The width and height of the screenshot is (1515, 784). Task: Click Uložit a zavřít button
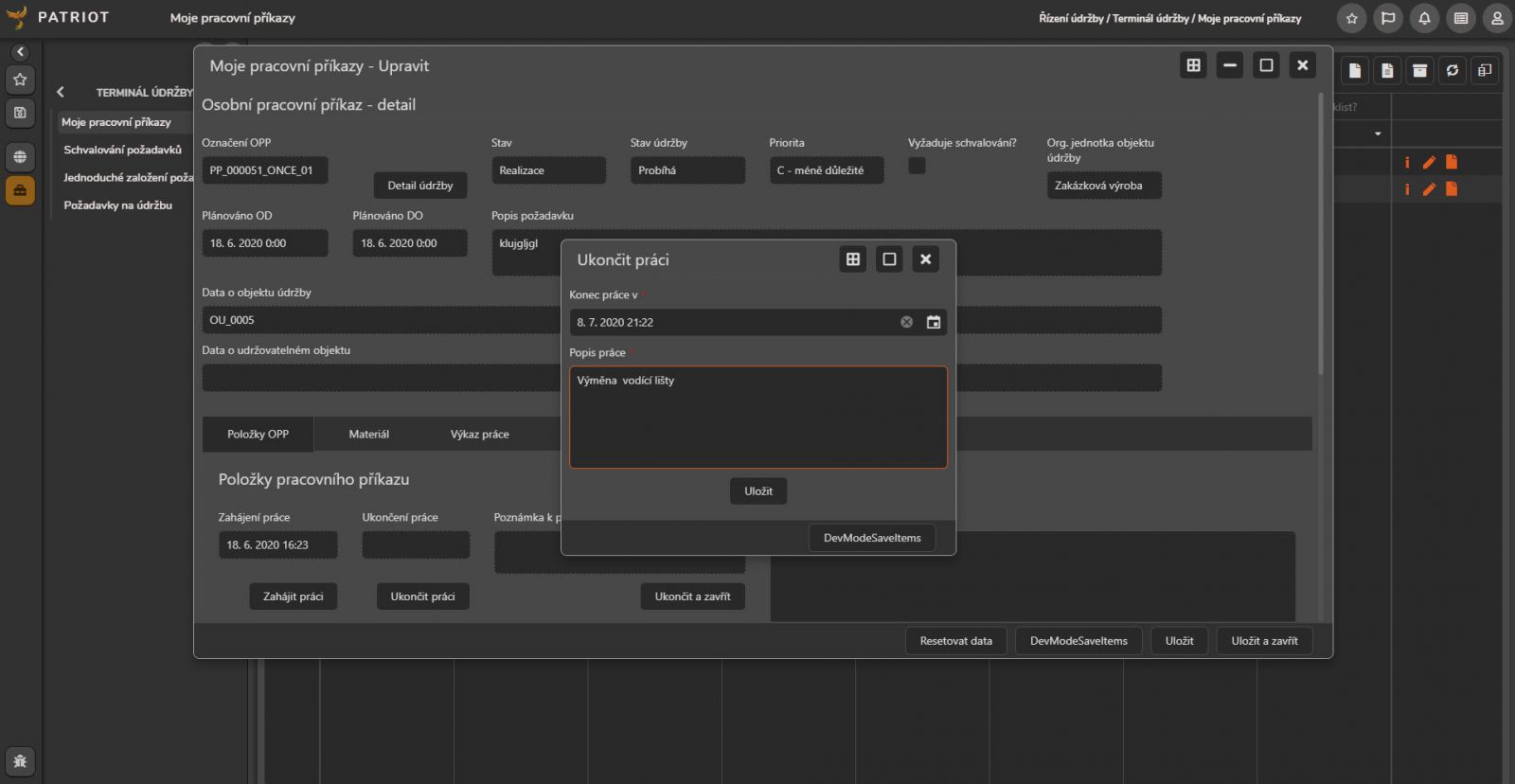coord(1265,641)
